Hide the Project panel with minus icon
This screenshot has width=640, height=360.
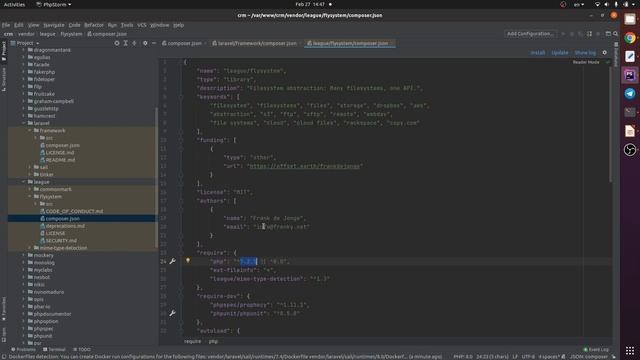coord(154,43)
